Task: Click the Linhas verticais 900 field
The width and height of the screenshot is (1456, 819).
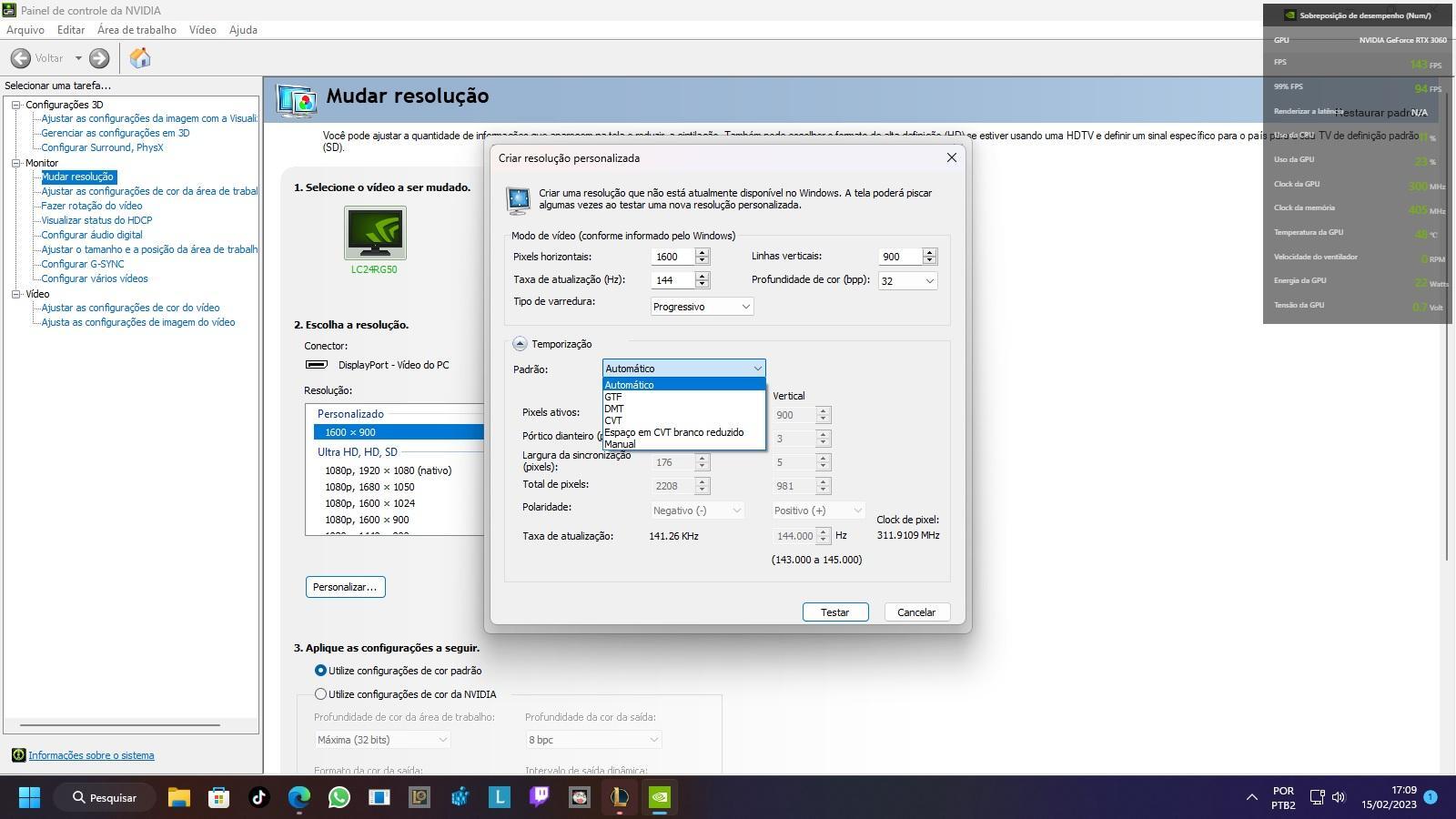Action: [900, 257]
